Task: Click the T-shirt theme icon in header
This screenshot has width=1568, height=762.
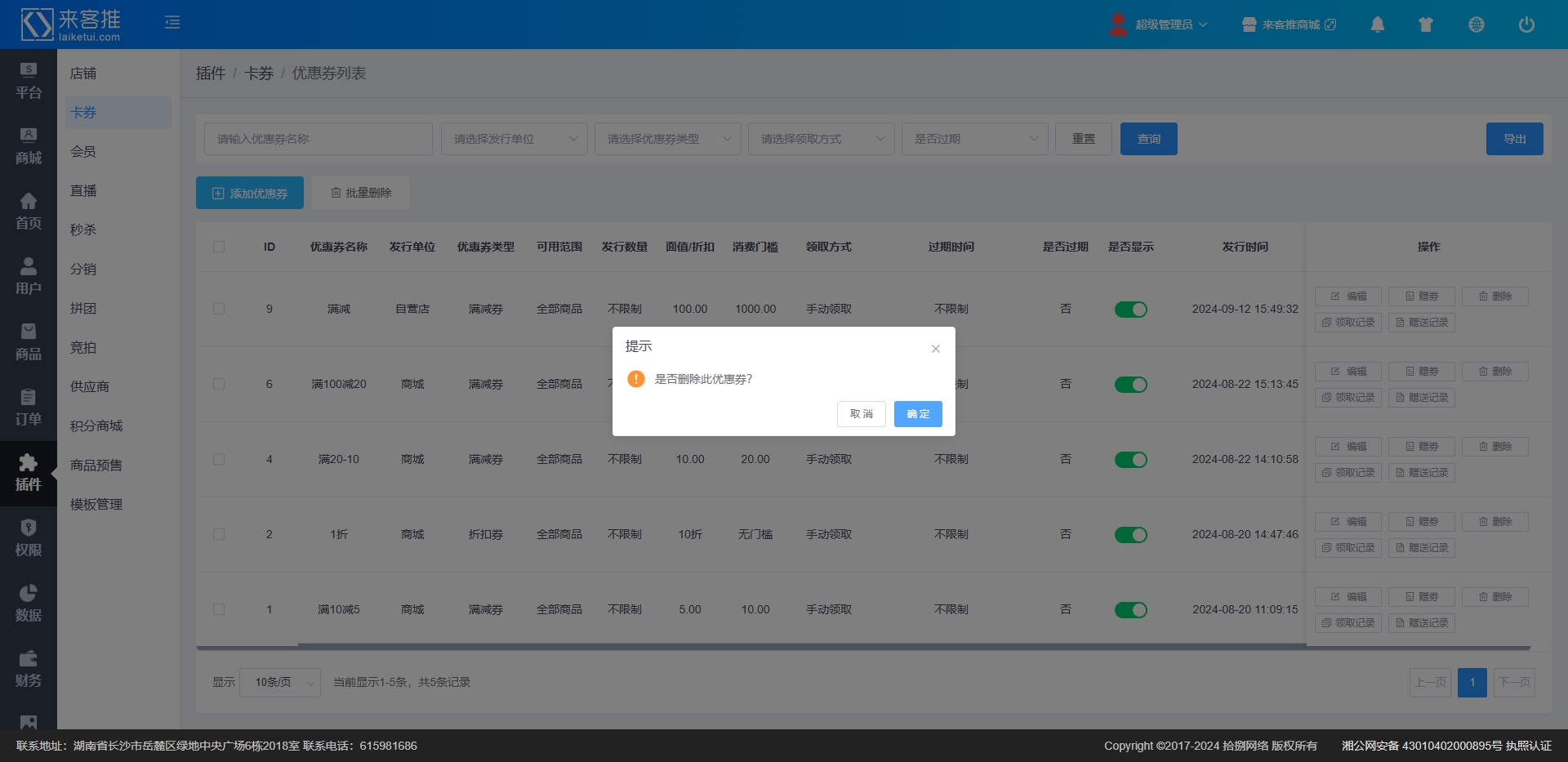Action: (x=1426, y=25)
